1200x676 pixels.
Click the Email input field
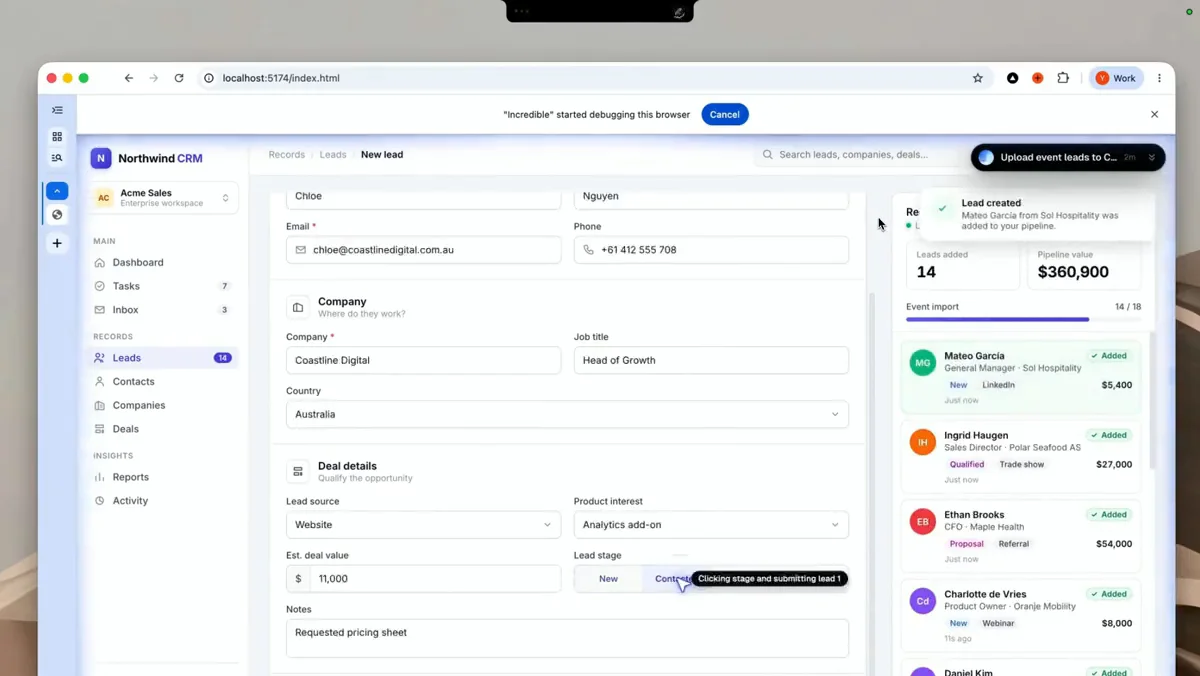tap(424, 250)
